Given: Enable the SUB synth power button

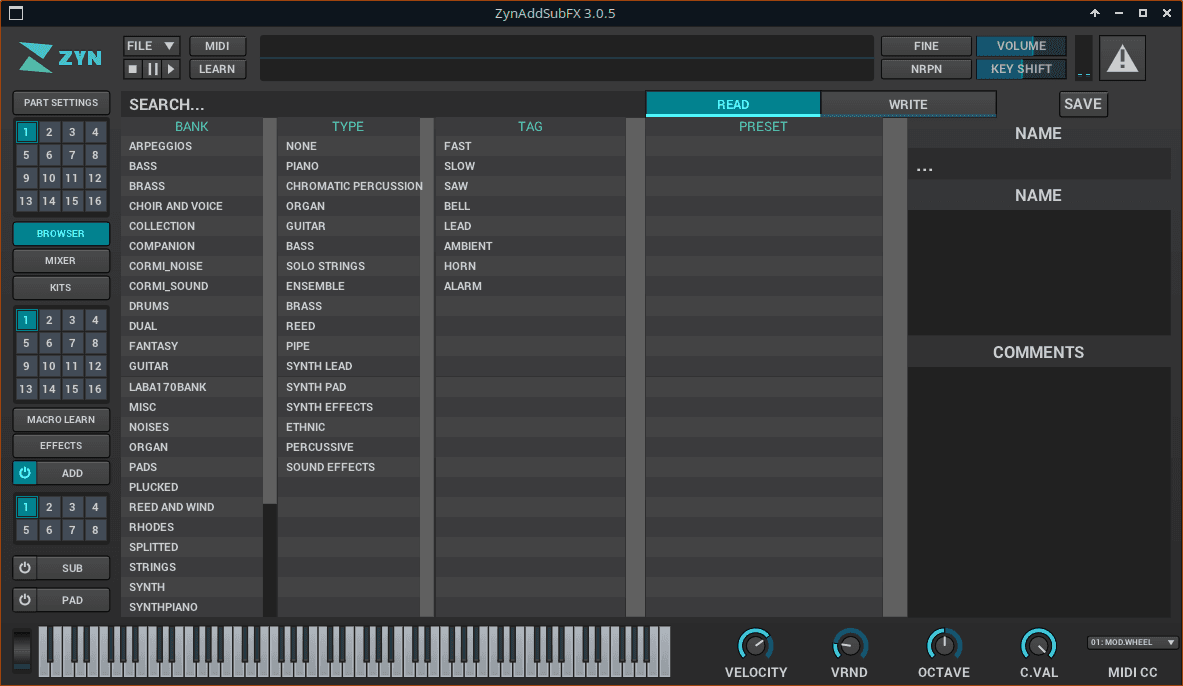Looking at the screenshot, I should coord(25,568).
